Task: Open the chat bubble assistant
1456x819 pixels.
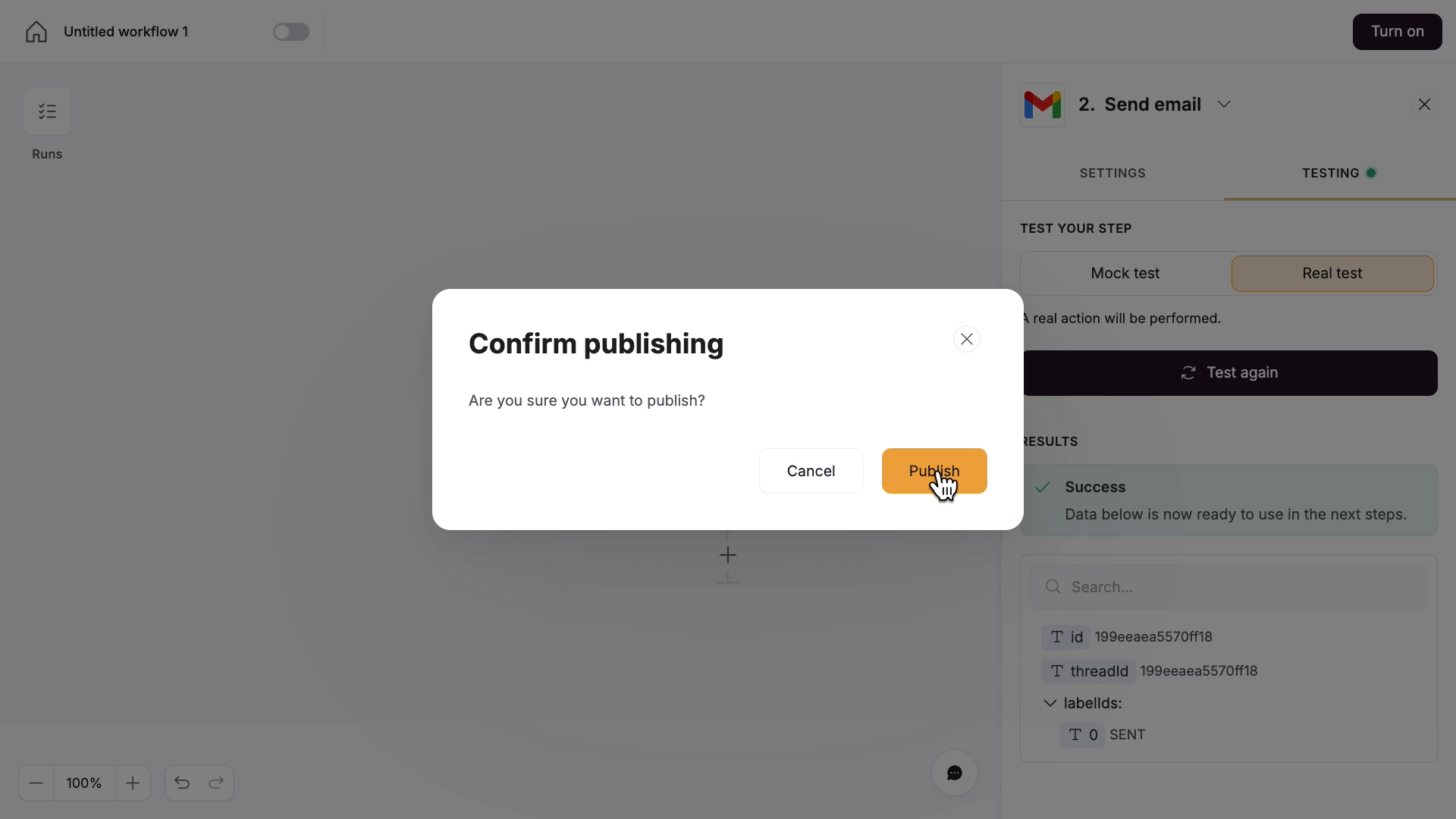Action: (x=953, y=773)
